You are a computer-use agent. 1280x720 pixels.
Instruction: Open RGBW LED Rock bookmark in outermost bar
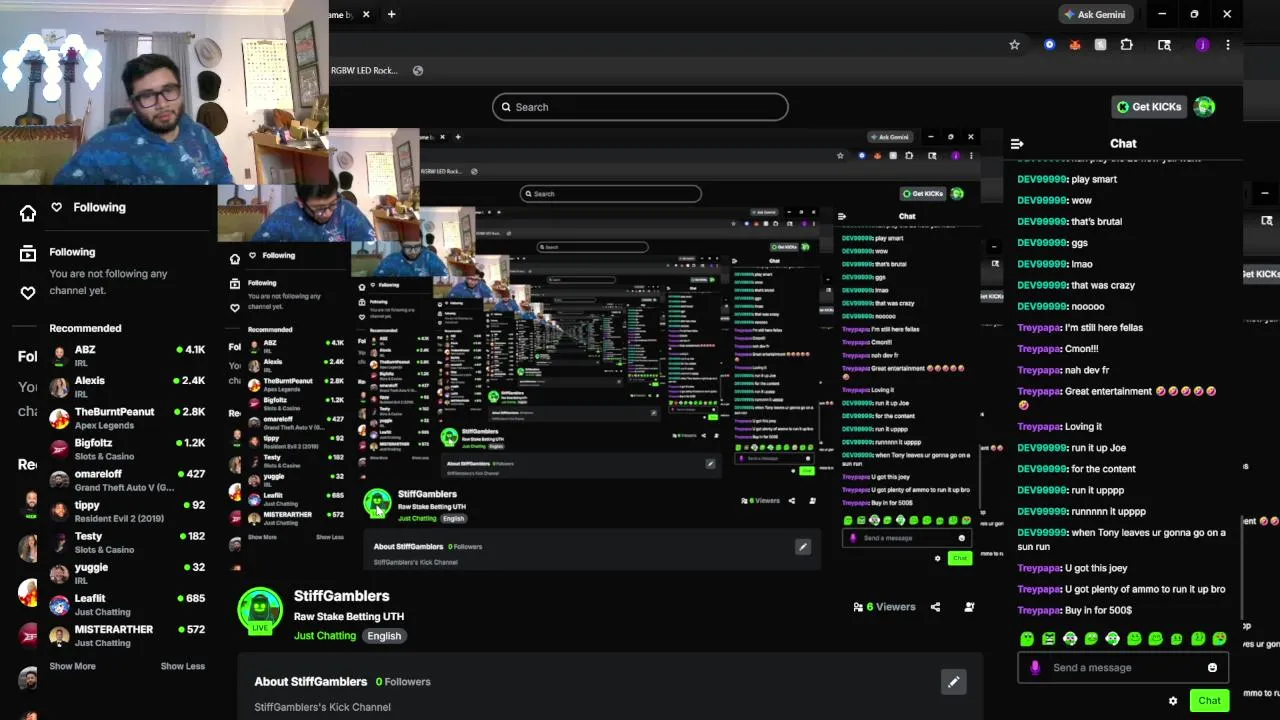pos(364,71)
